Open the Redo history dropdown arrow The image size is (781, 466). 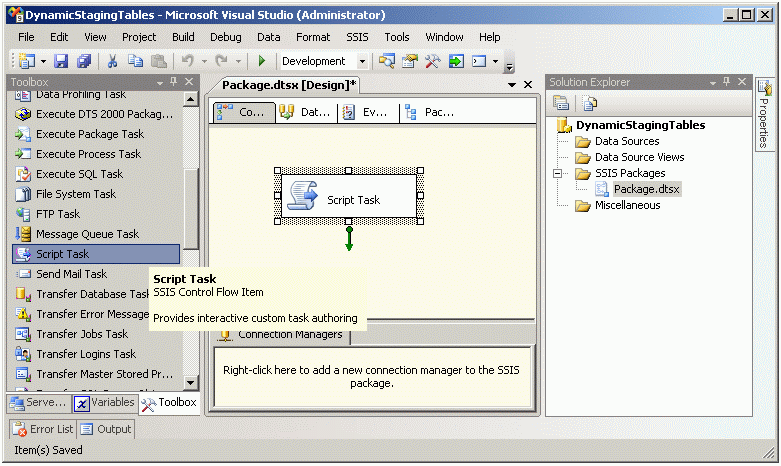tap(239, 62)
